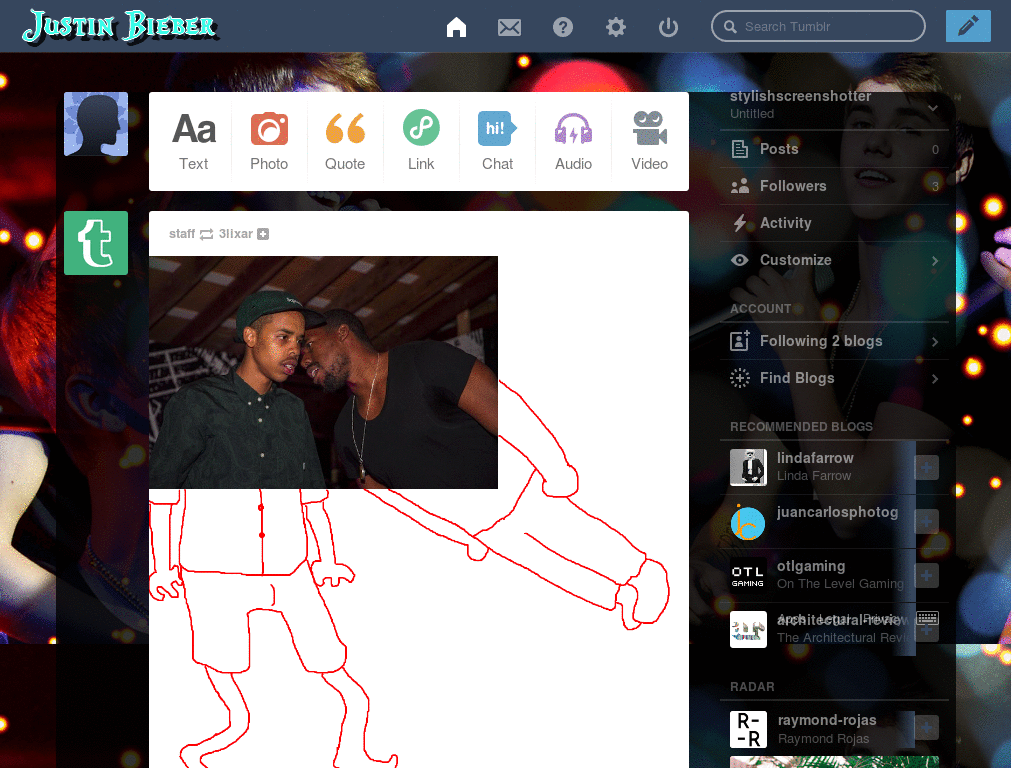The width and height of the screenshot is (1024, 768).
Task: Create a new Video post
Action: coord(649,141)
